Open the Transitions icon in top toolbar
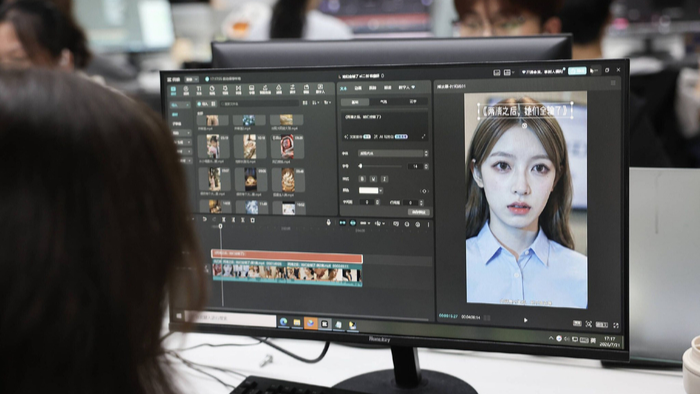This screenshot has height=394, width=700. coord(238,90)
